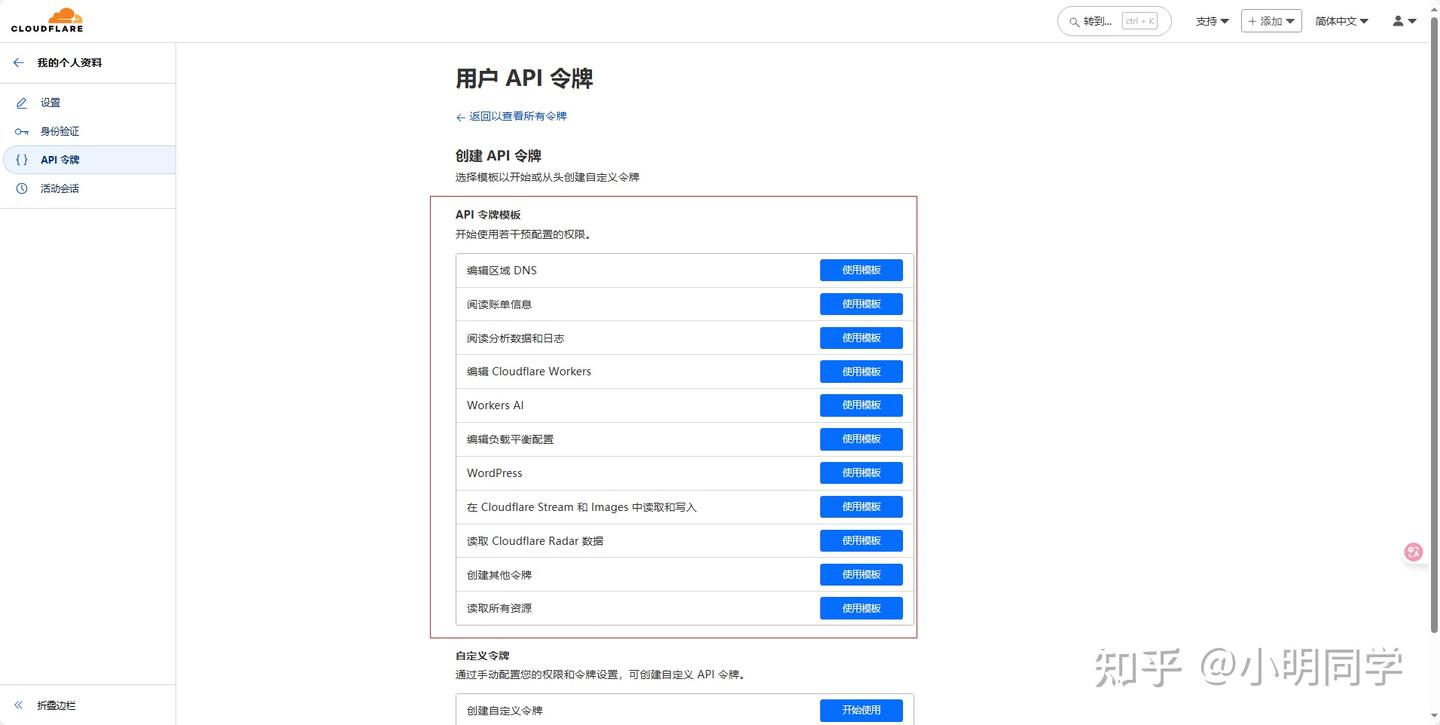The width and height of the screenshot is (1440, 725).
Task: Click the key icon for 身份验证
Action: (22, 132)
